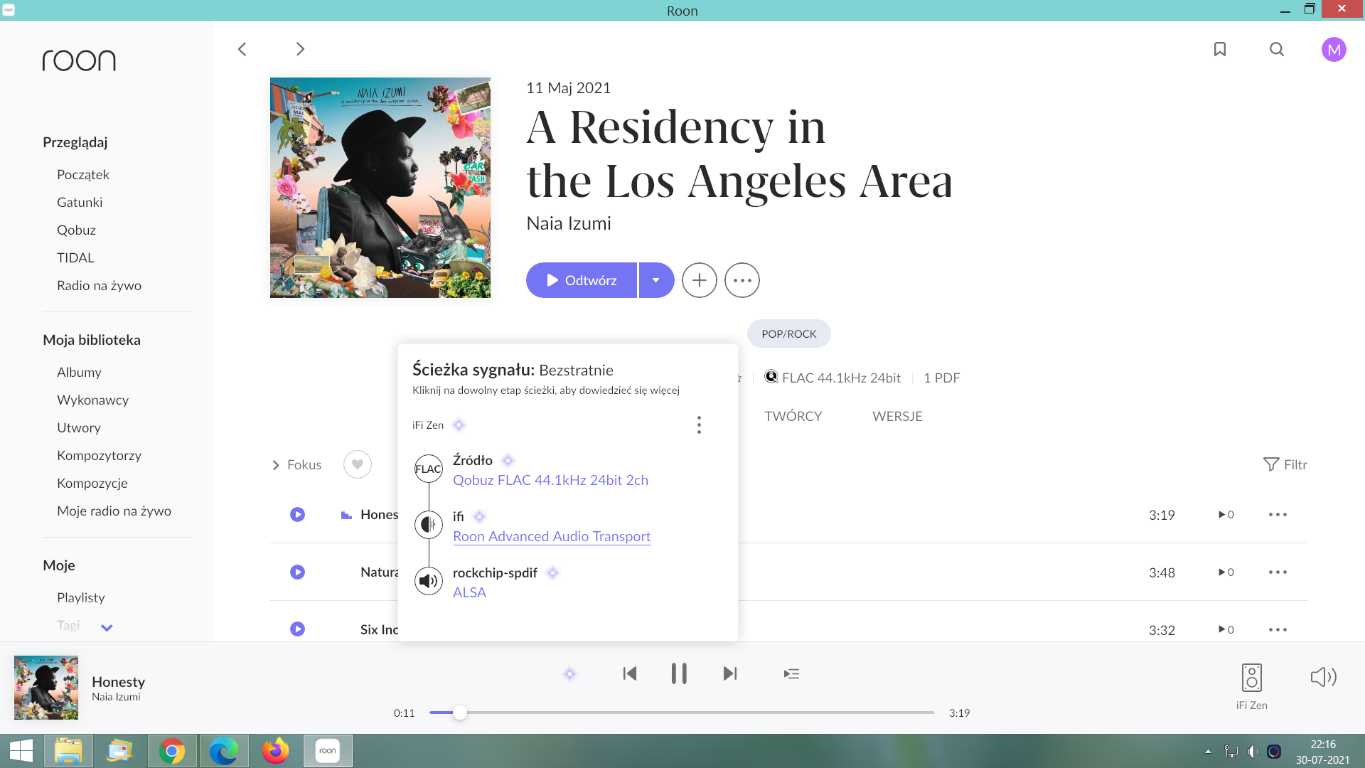The image size is (1365, 768).
Task: Click the rockchip-spdif speaker icon in signal path
Action: click(428, 581)
